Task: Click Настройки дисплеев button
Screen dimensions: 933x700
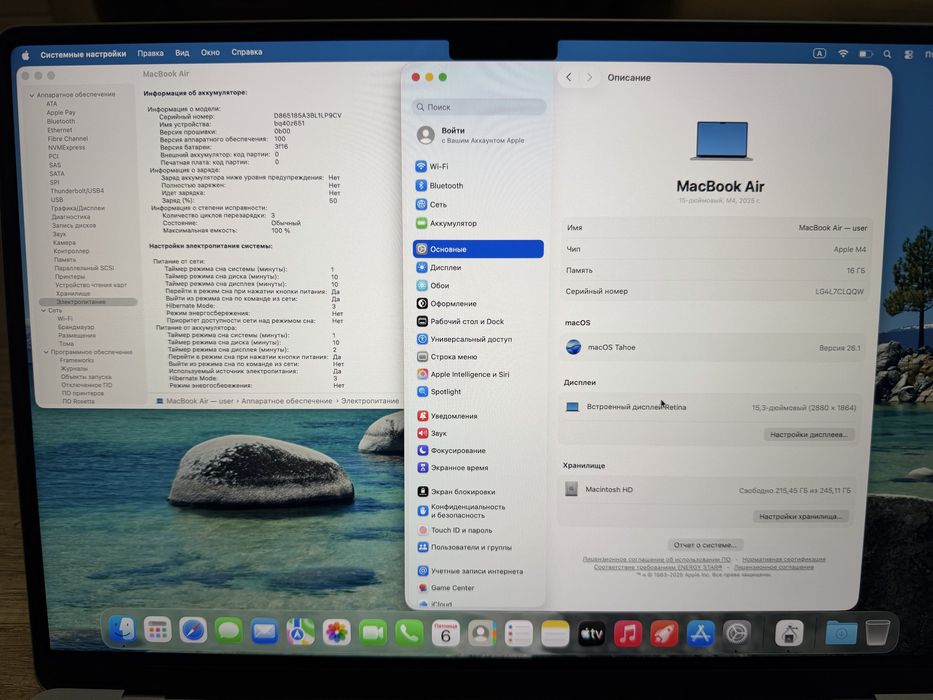Action: click(x=809, y=435)
